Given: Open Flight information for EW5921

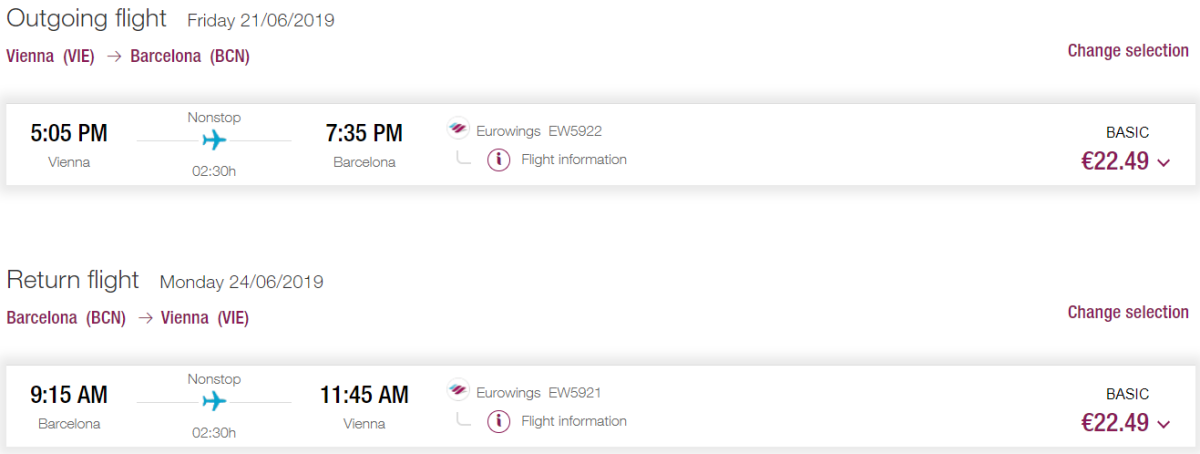Looking at the screenshot, I should coord(574,422).
